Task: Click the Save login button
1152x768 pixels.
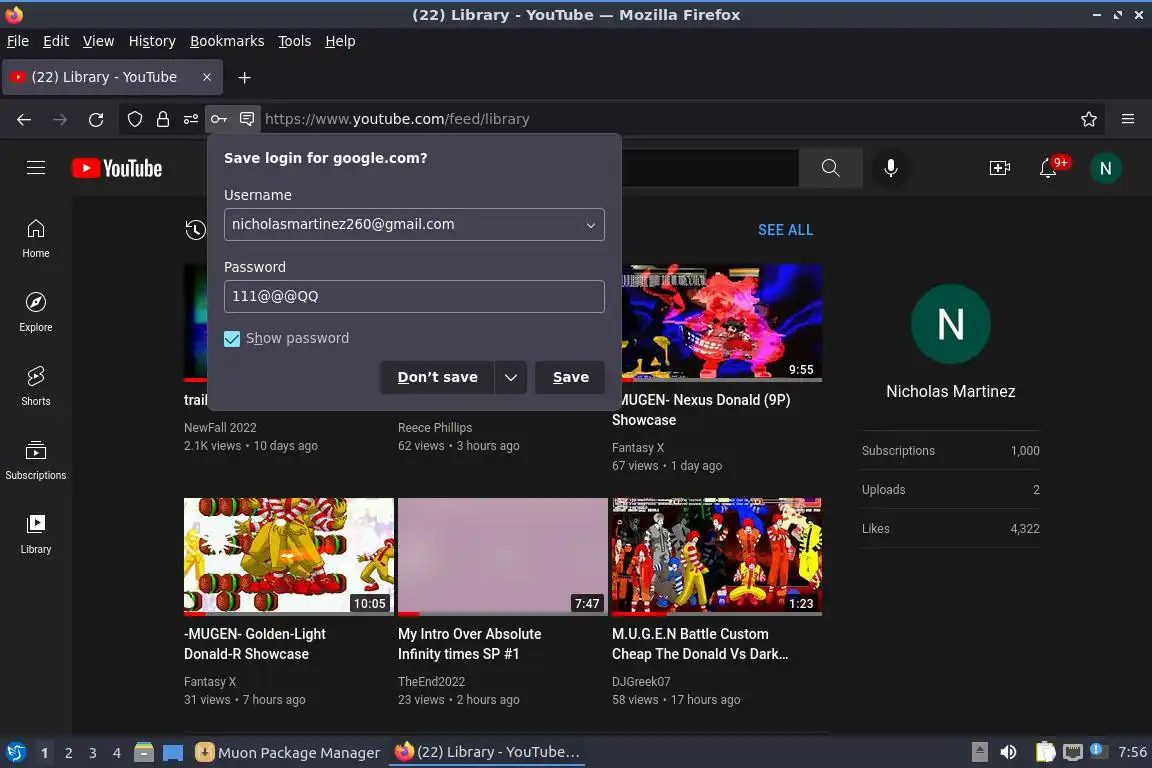Action: pyautogui.click(x=570, y=377)
